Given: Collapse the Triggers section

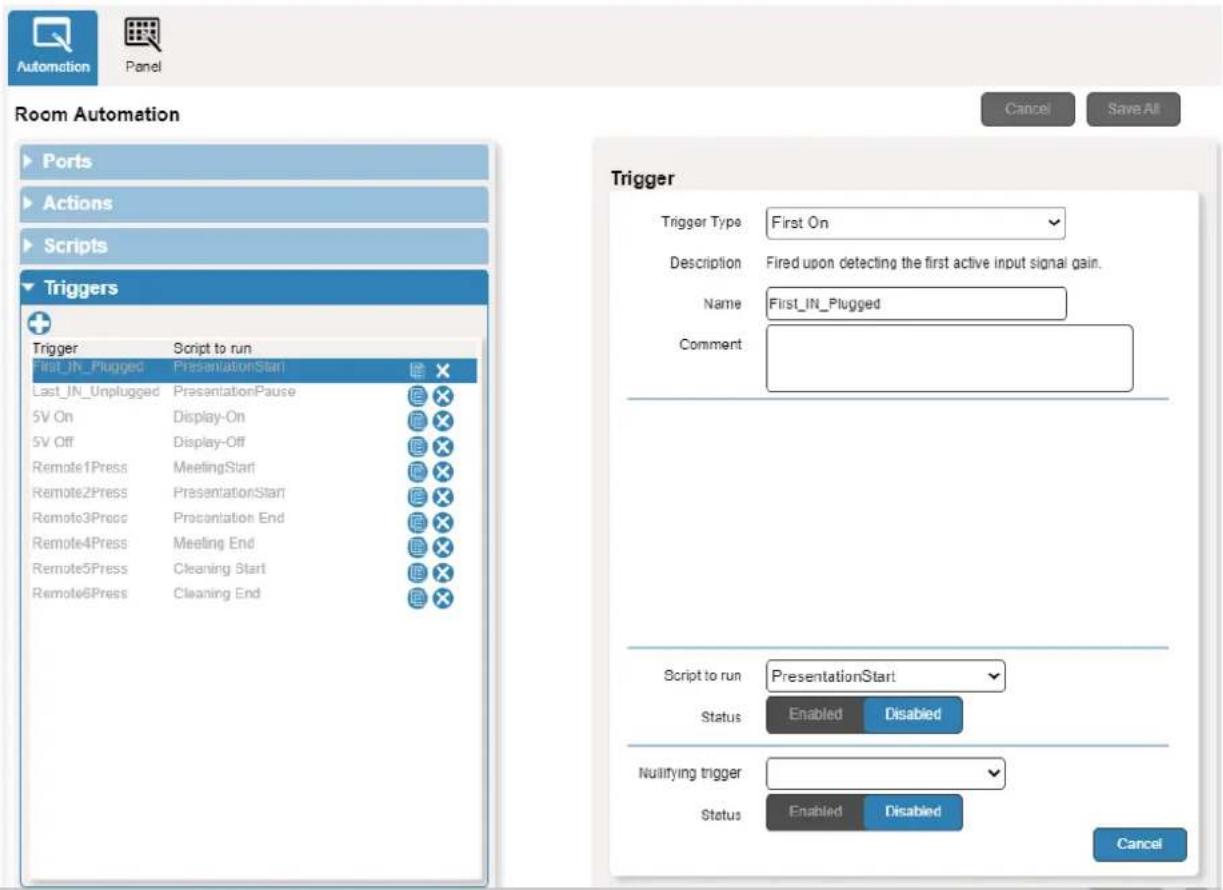Looking at the screenshot, I should coord(254,288).
